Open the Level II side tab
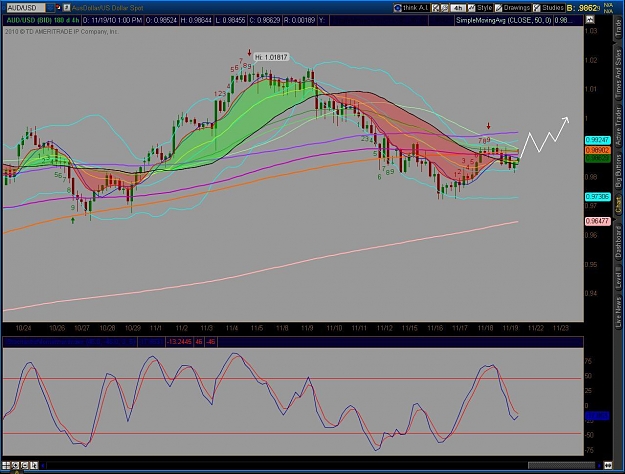Image resolution: width=625 pixels, height=474 pixels. 618,278
